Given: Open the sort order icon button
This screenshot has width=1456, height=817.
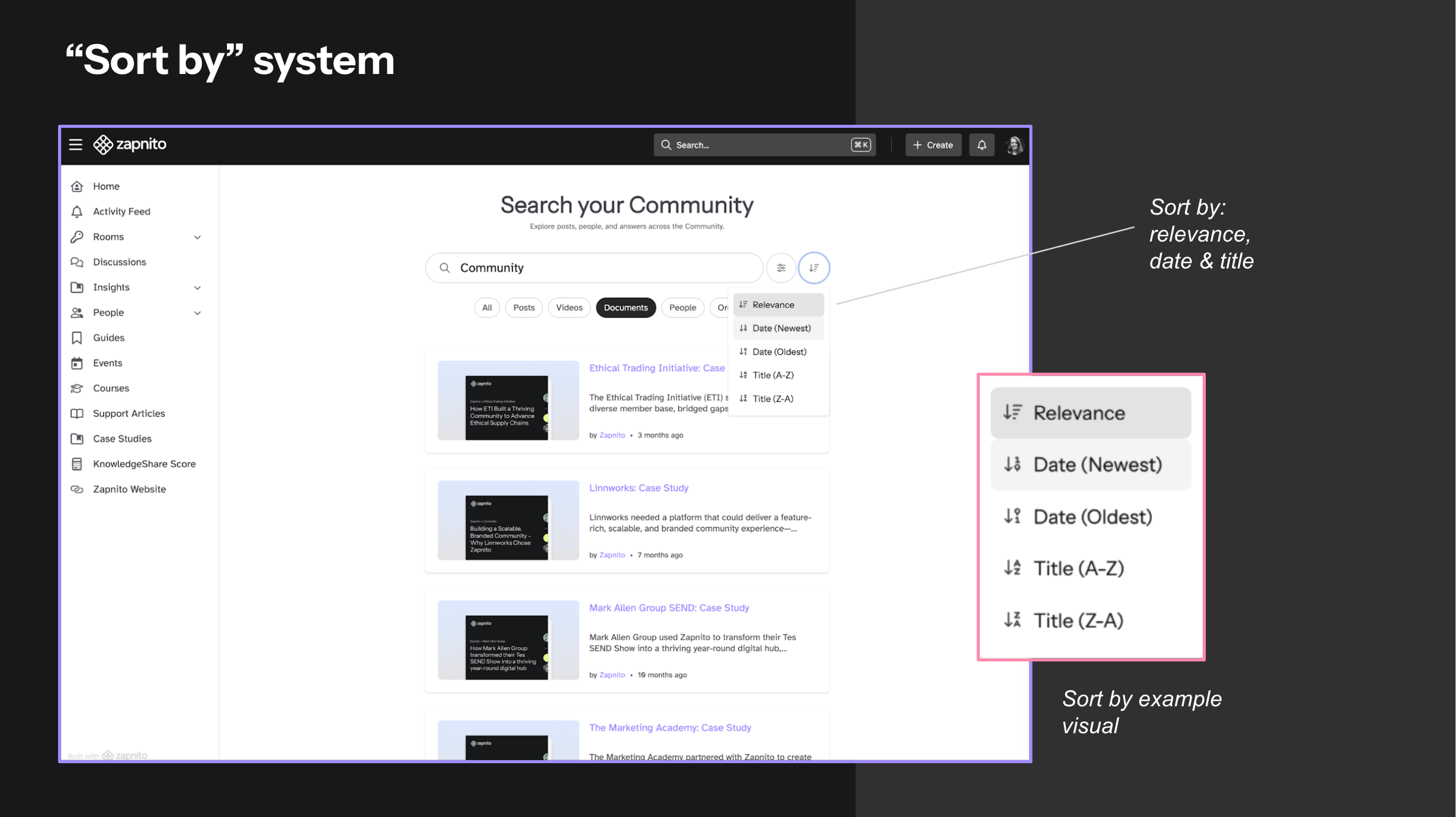Looking at the screenshot, I should click(814, 268).
